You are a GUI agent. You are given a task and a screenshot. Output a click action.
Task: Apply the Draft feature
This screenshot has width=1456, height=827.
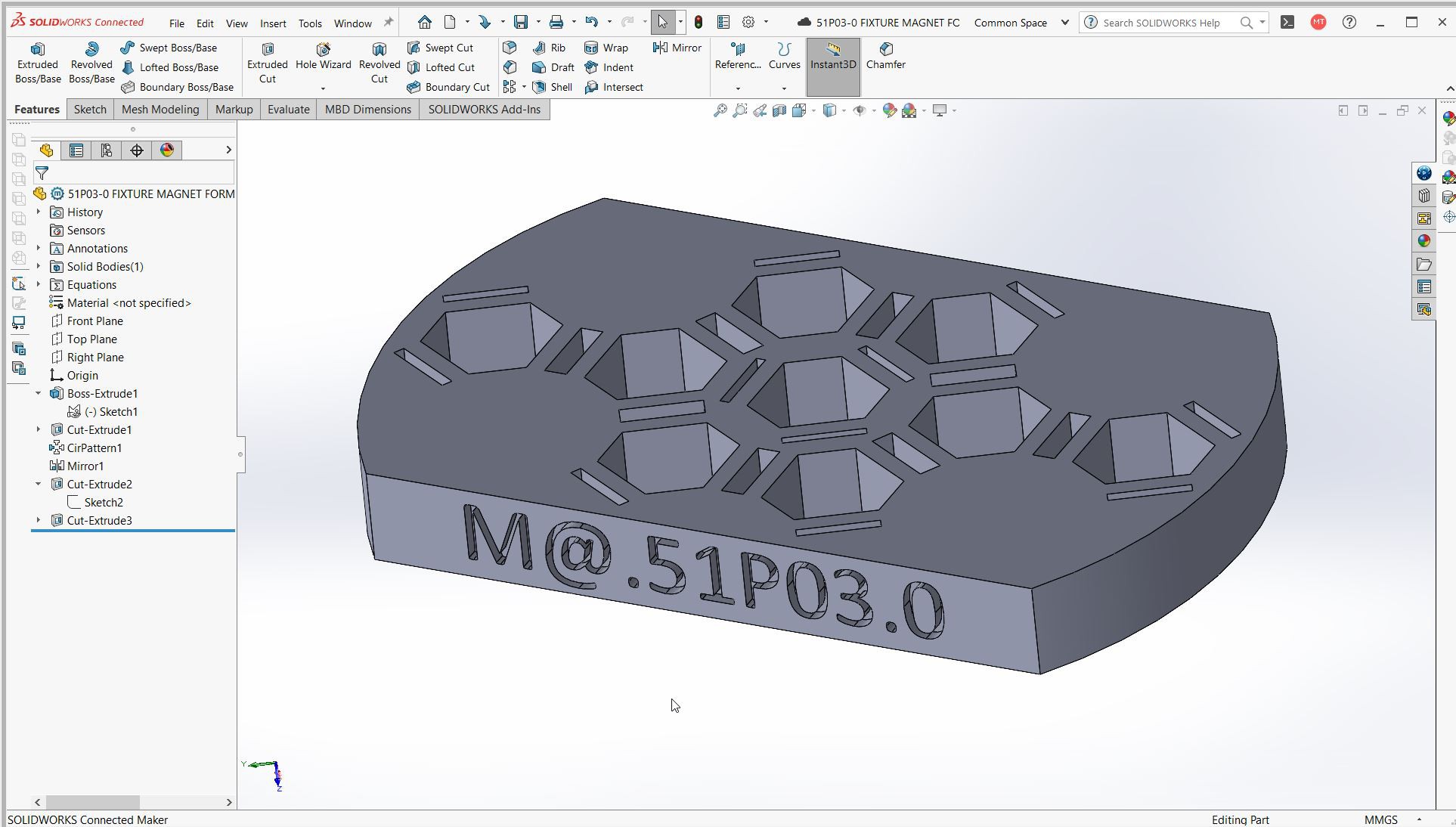pos(553,67)
